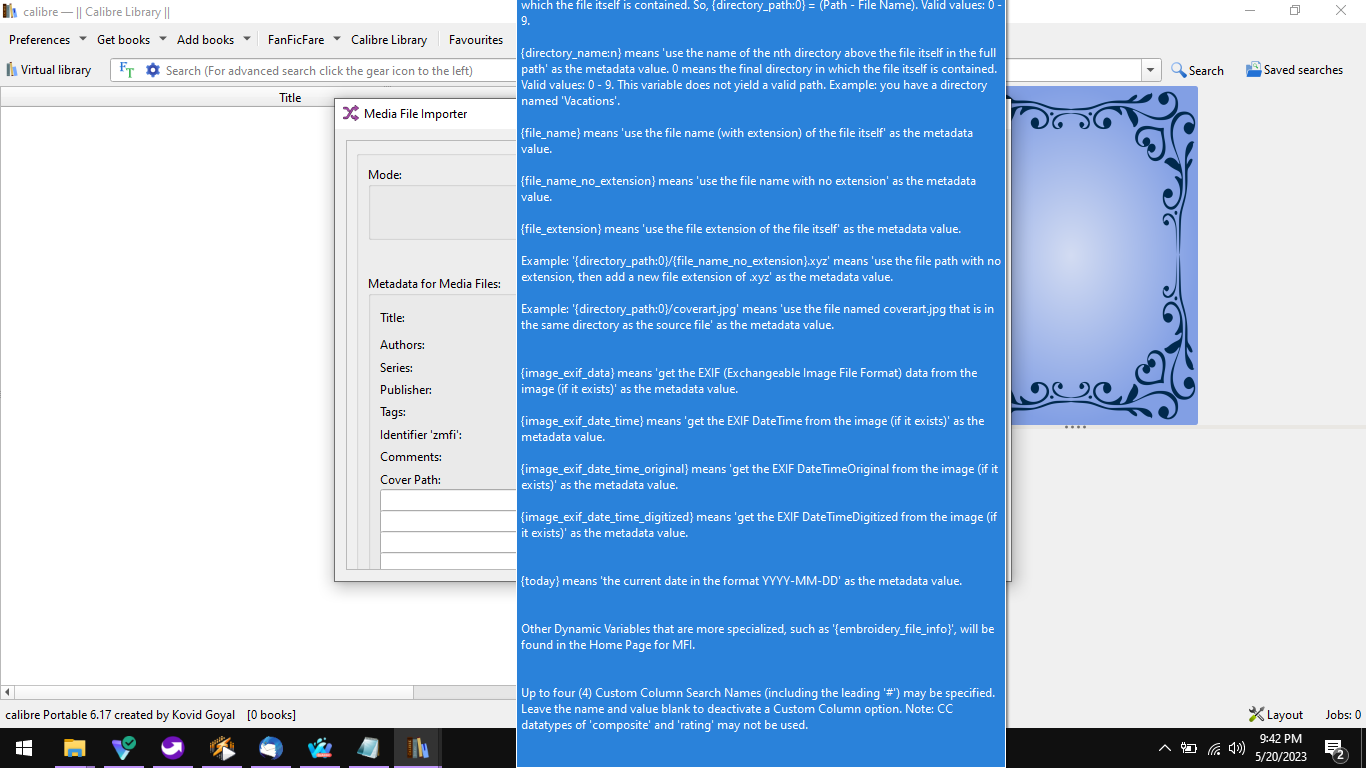
Task: Open the Favourites toolbar item
Action: [x=476, y=40]
